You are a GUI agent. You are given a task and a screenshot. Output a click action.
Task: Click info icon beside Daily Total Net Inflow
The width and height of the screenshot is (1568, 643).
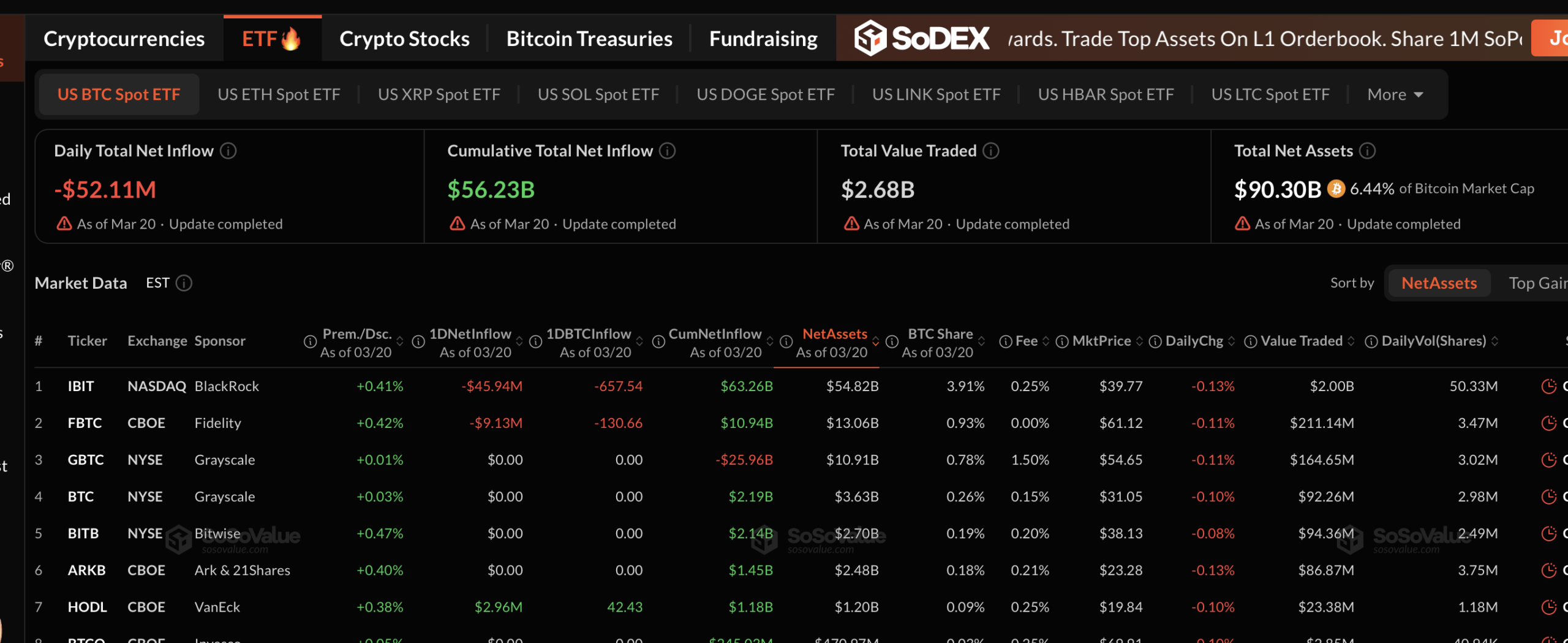point(228,151)
